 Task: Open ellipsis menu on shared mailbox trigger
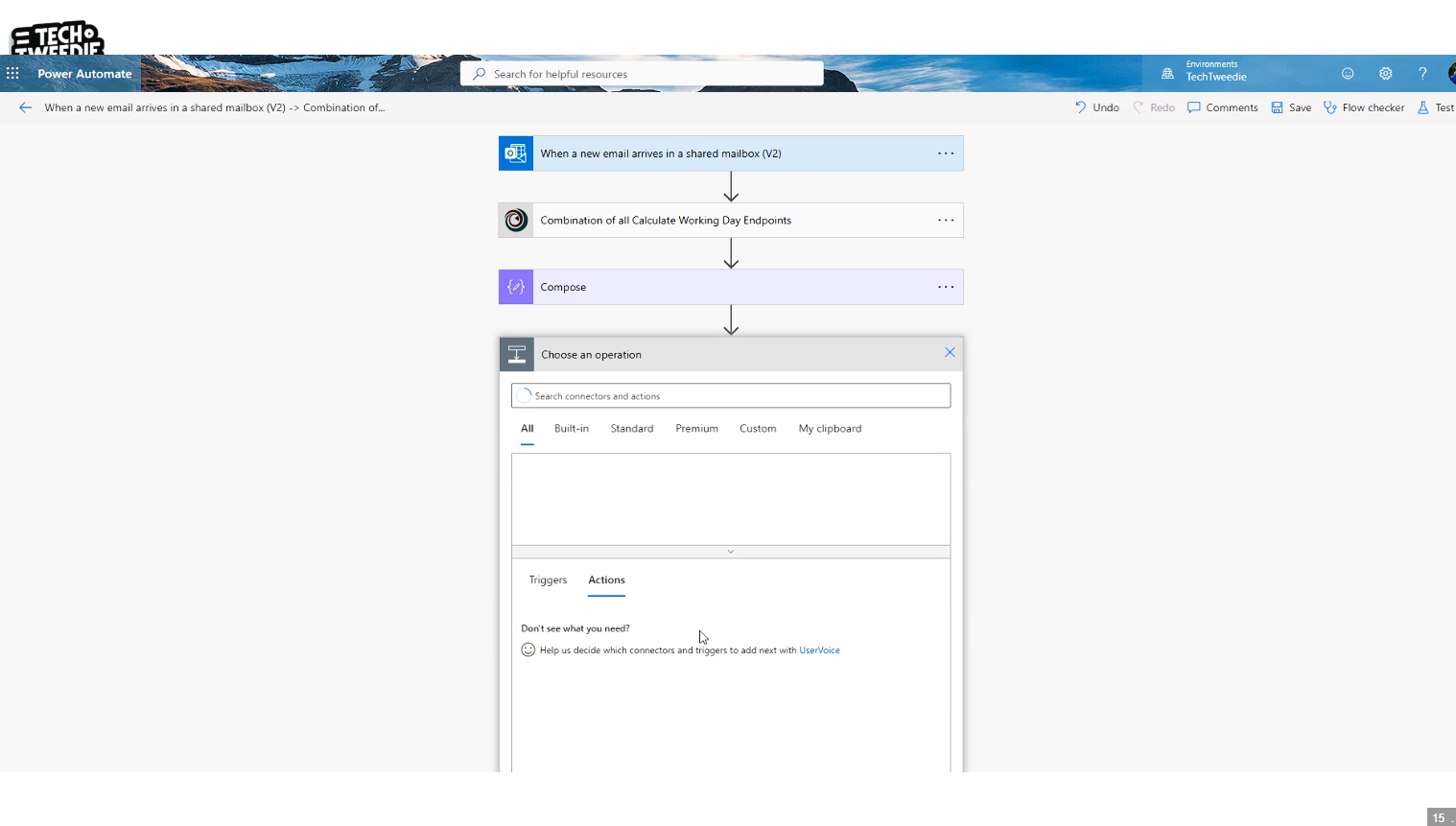(x=946, y=153)
